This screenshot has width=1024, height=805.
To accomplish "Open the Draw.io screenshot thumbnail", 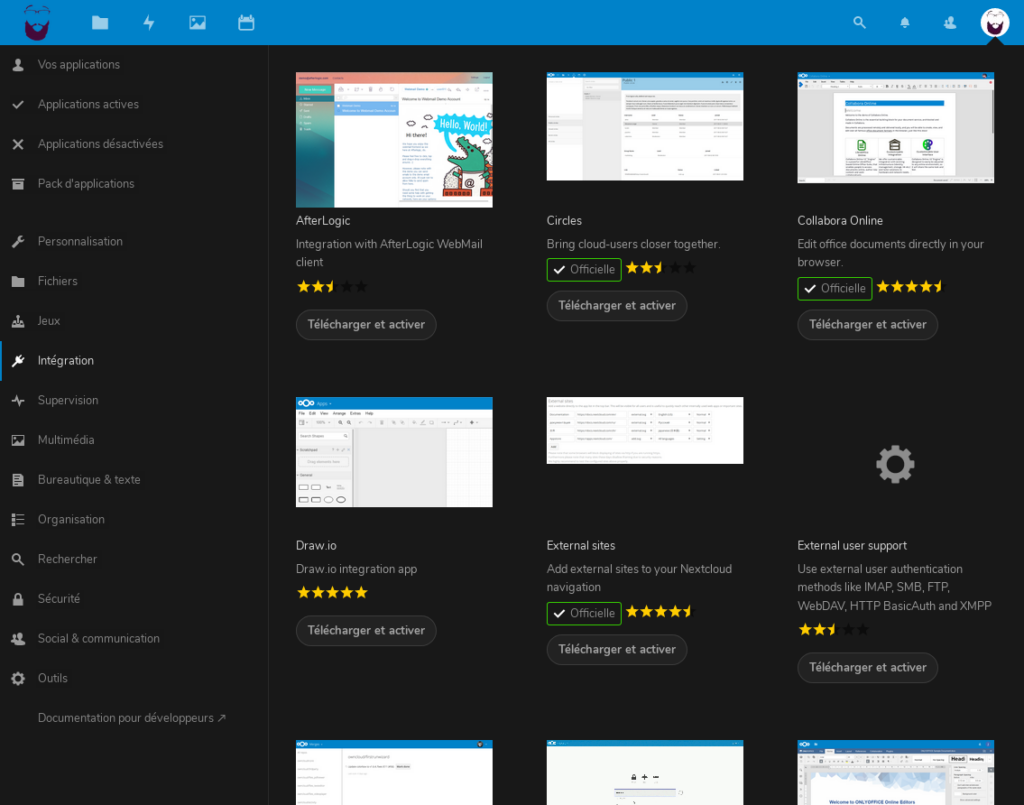I will tap(394, 452).
